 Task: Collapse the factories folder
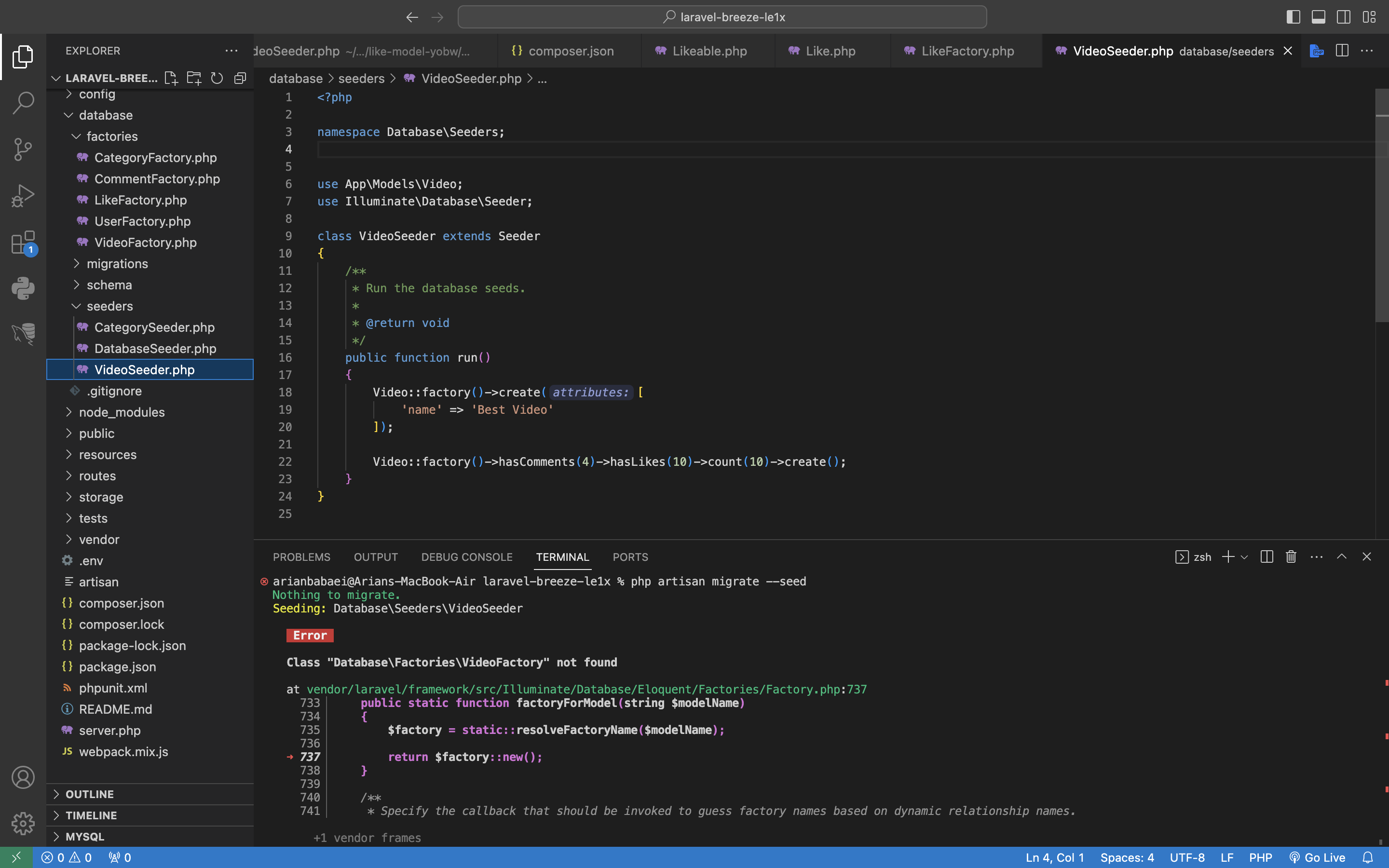[150, 136]
